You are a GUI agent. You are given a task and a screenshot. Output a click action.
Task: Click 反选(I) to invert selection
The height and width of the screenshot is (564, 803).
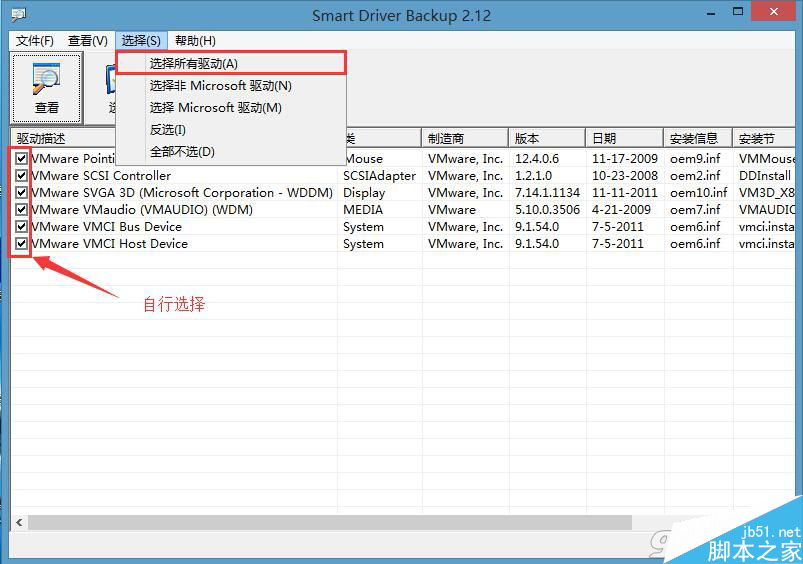tap(168, 130)
